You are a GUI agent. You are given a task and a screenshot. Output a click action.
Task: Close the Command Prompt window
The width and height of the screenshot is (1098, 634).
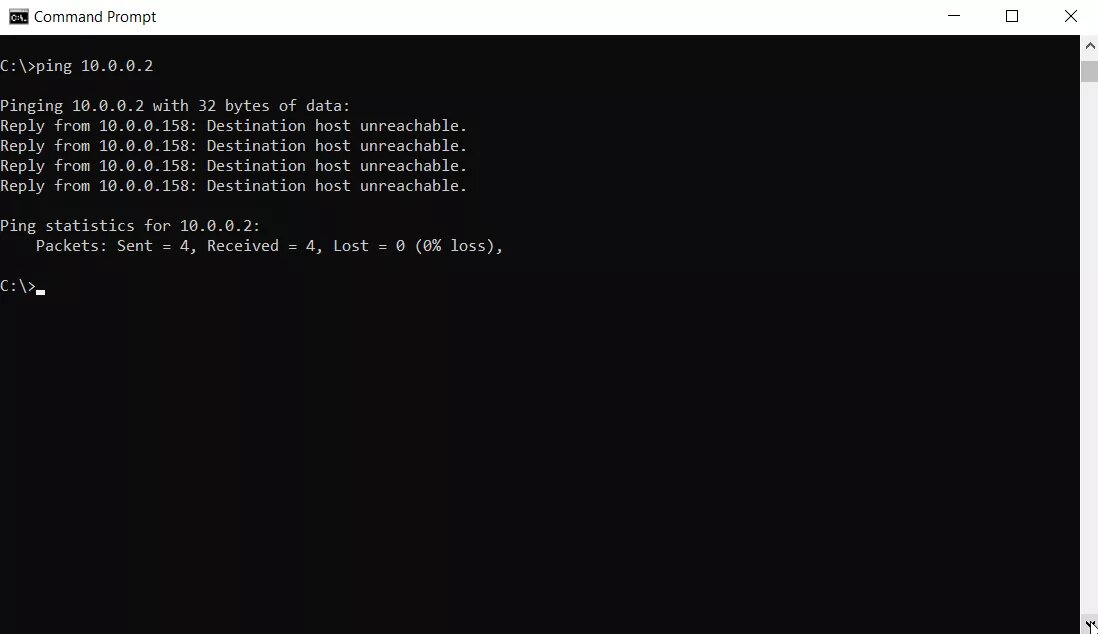1071,16
